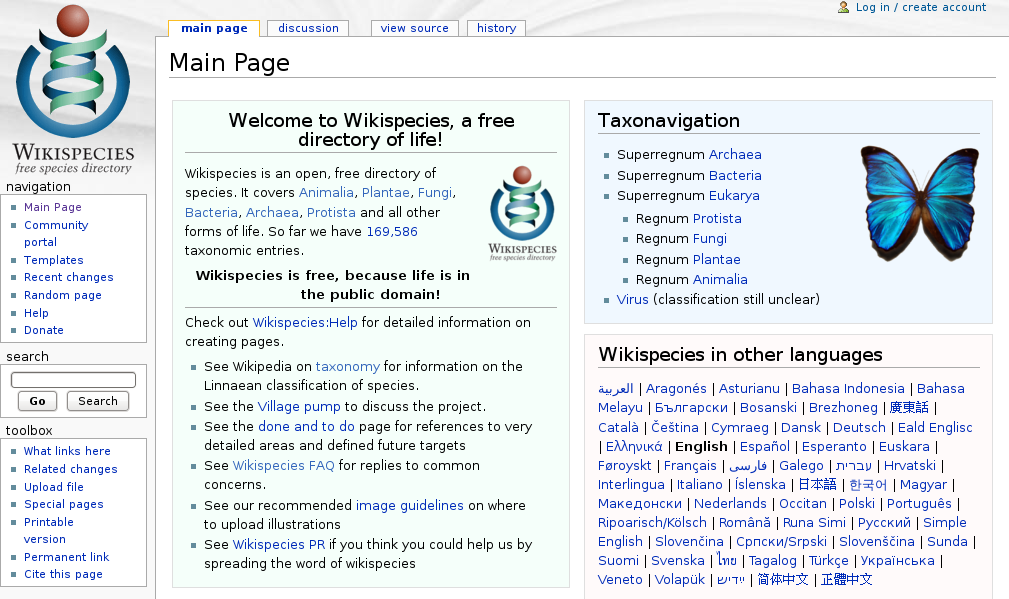Switch to Svenska language version

click(x=678, y=561)
